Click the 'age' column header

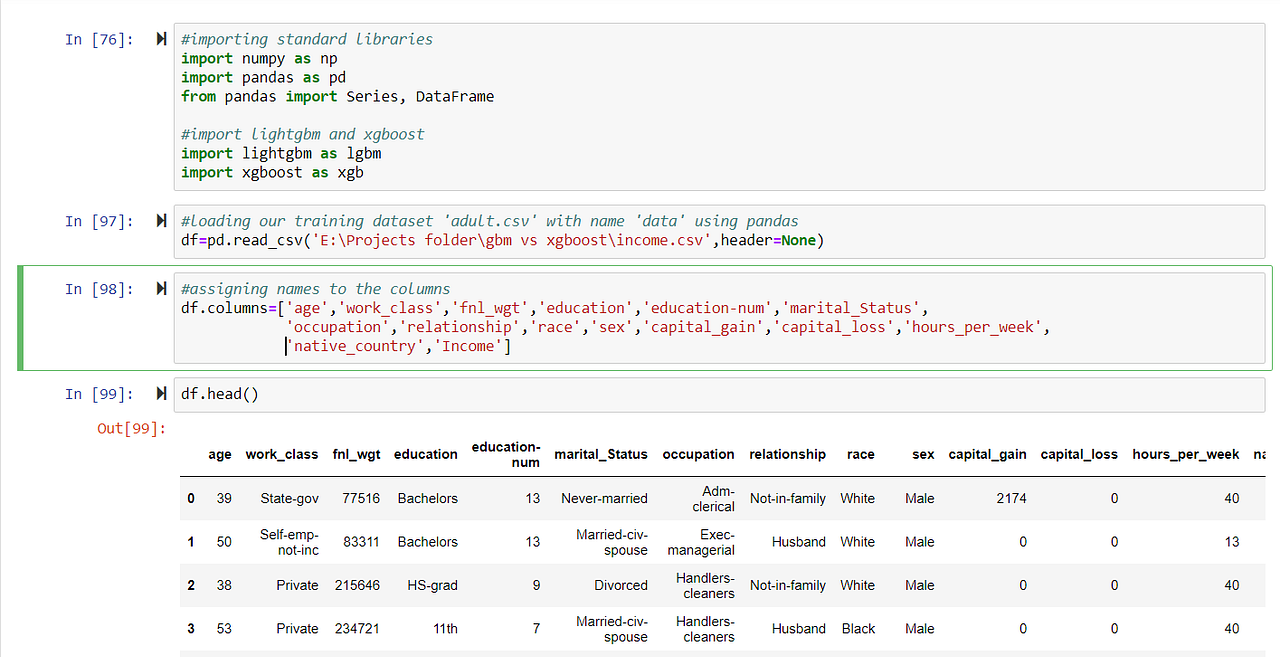coord(220,454)
